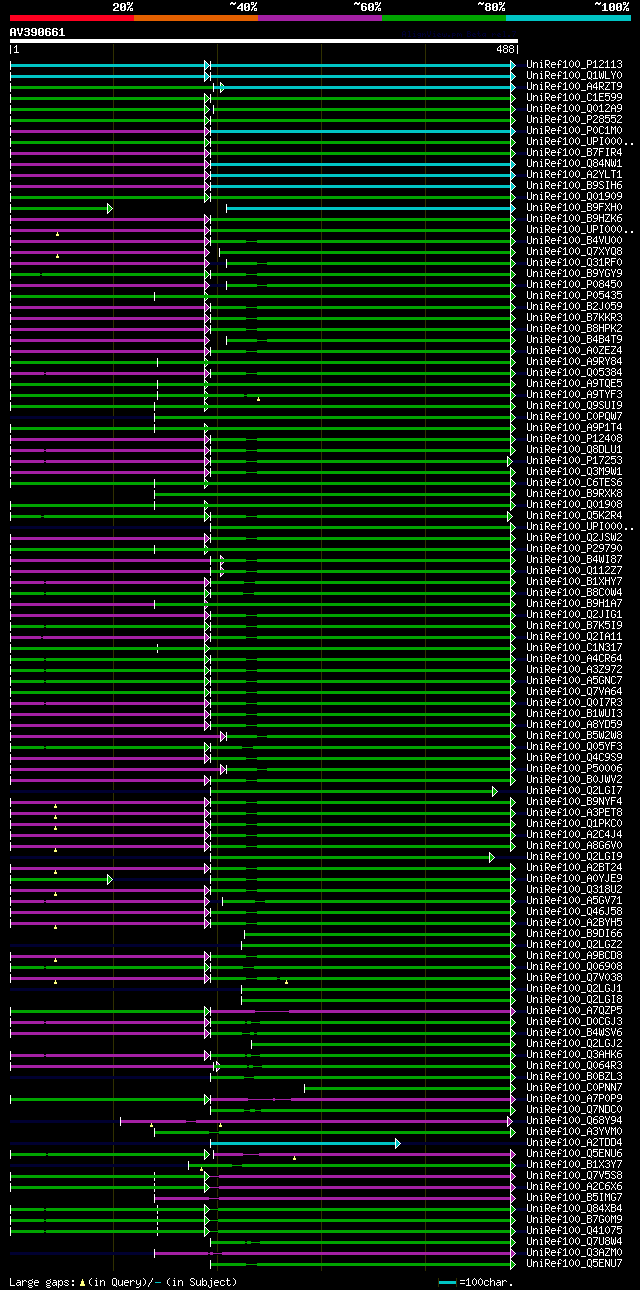Click the cyan identity legend segment
The image size is (640, 1290).
pyautogui.click(x=568, y=18)
